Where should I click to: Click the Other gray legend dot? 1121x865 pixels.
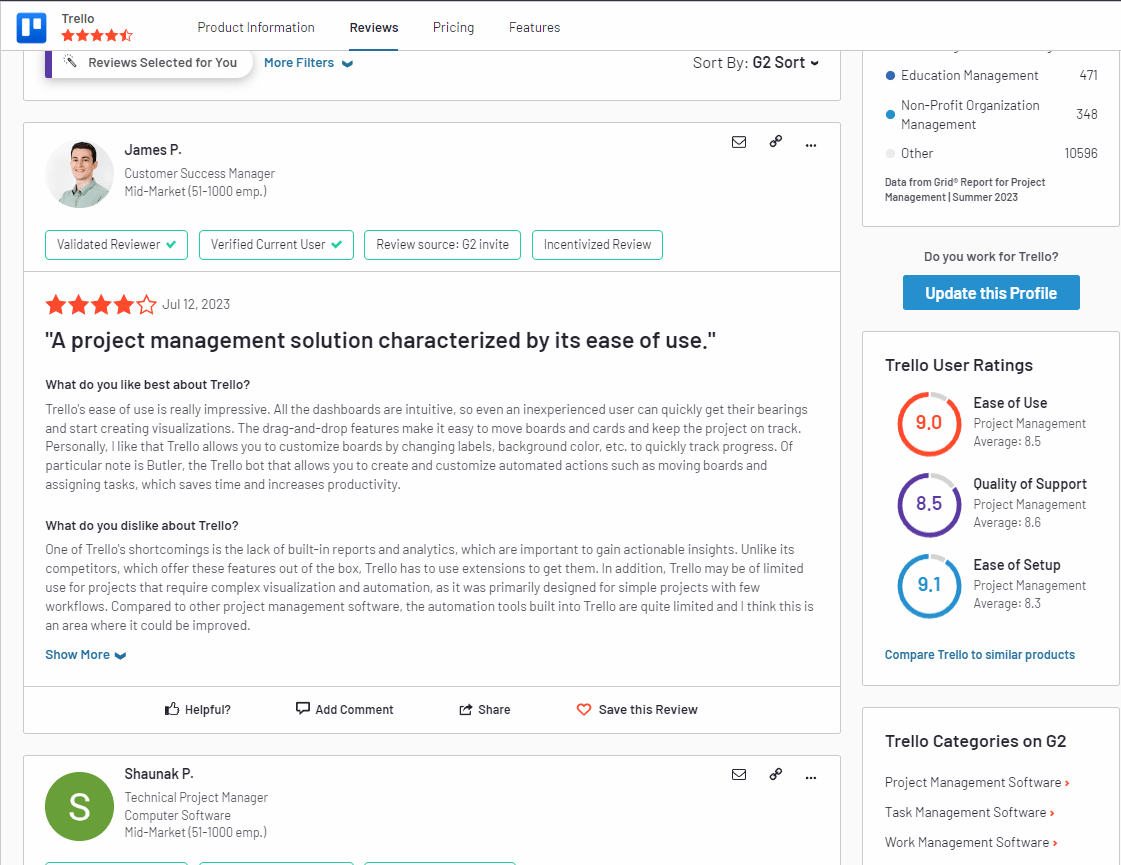(890, 153)
